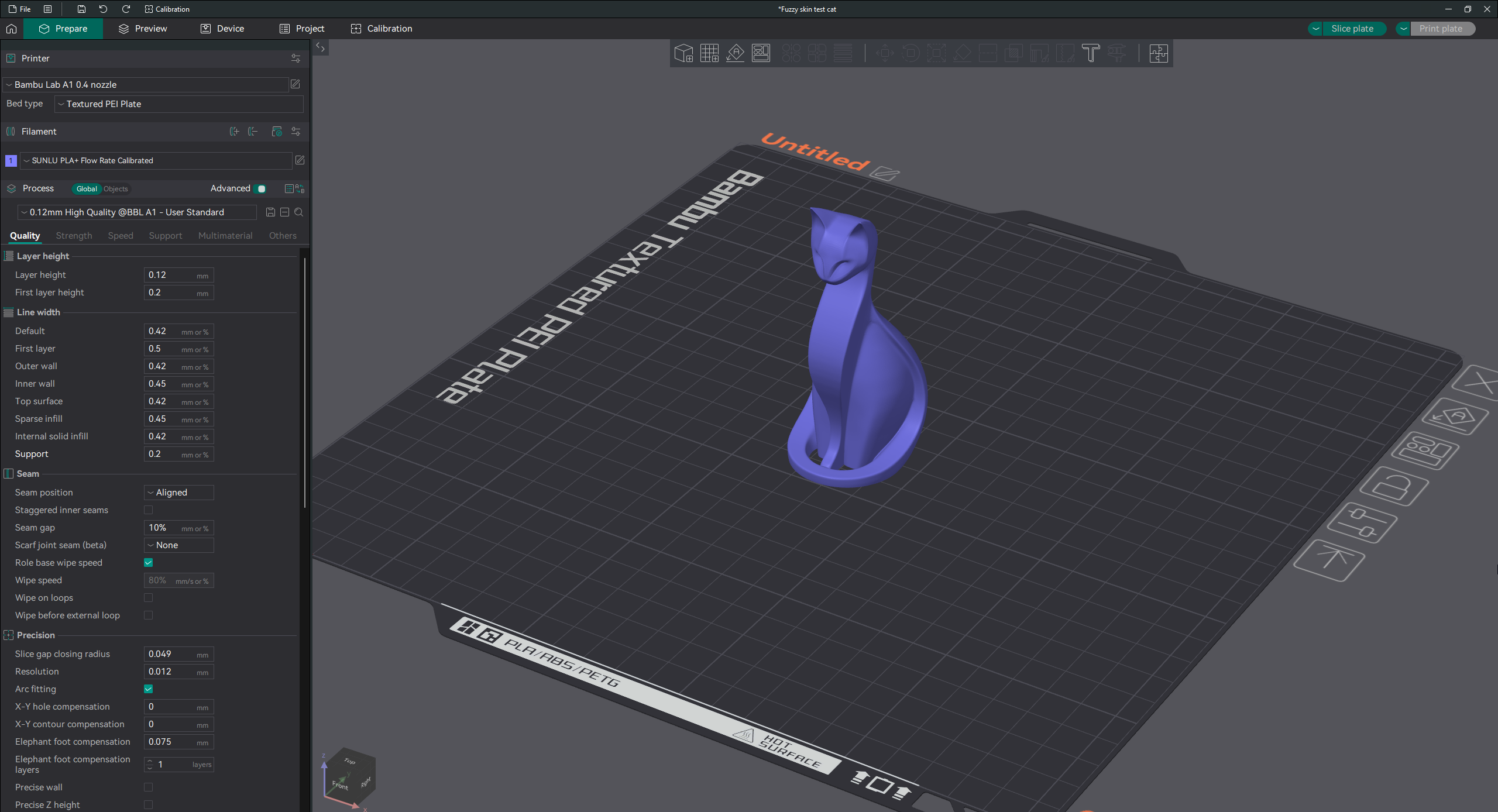The height and width of the screenshot is (812, 1498).
Task: Click the purple filament color swatch
Action: [11, 160]
